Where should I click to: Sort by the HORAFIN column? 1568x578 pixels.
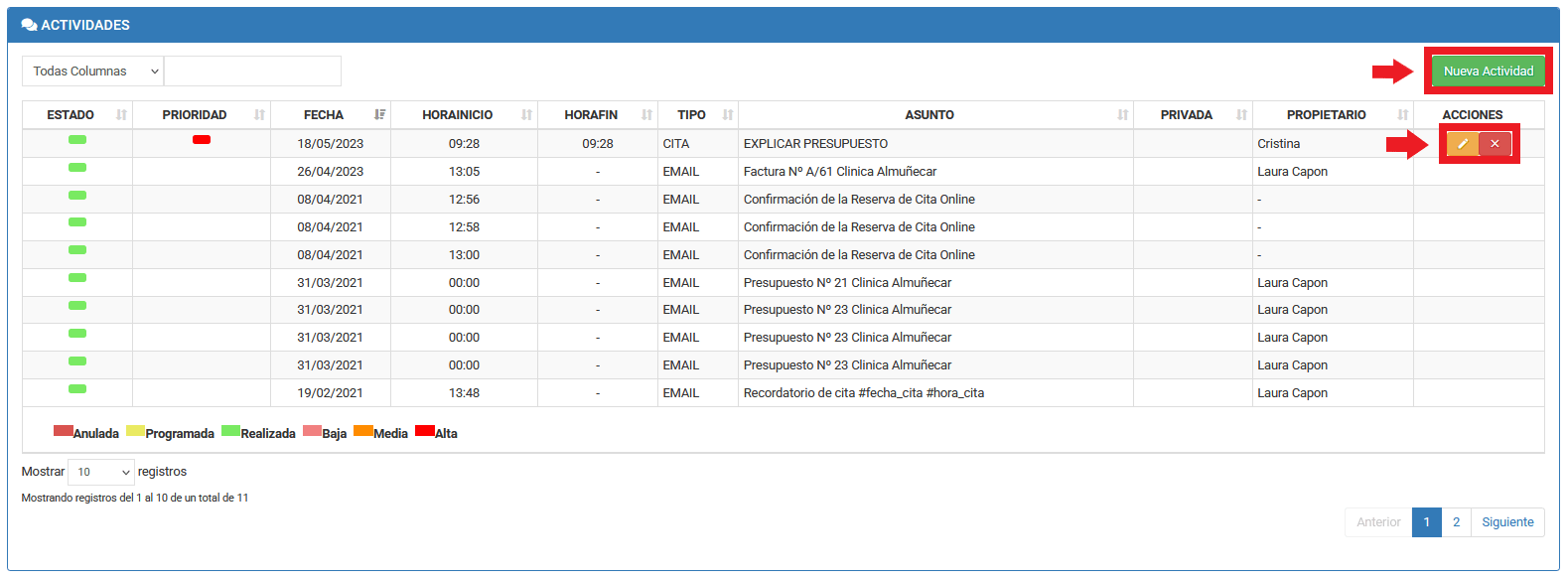pyautogui.click(x=598, y=115)
